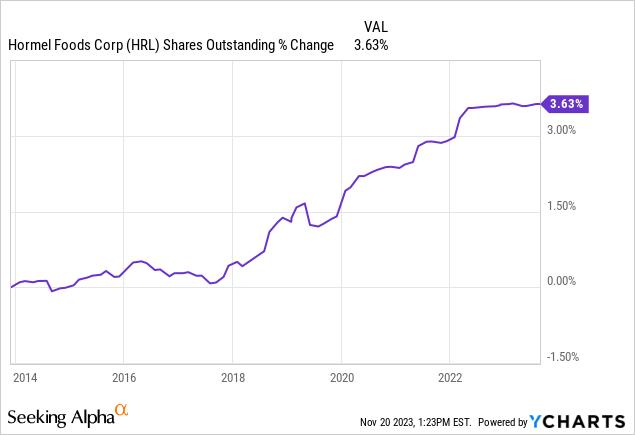Click the orange alpha symbol icon
The width and height of the screenshot is (635, 435).
(122, 410)
